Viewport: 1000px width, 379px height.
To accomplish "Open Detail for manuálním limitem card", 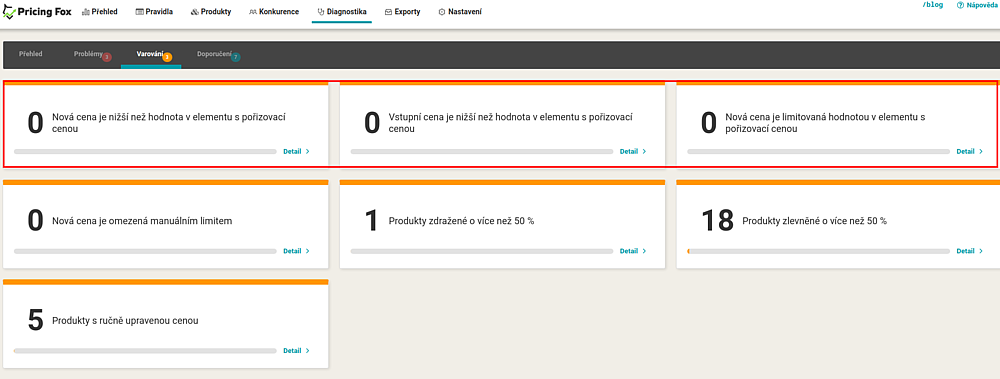I will pos(297,251).
